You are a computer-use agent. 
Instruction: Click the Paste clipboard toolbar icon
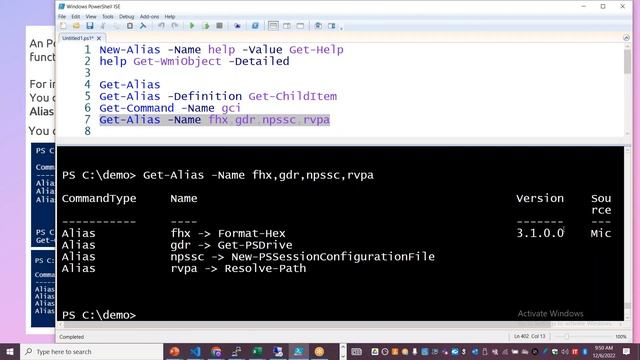click(130, 26)
